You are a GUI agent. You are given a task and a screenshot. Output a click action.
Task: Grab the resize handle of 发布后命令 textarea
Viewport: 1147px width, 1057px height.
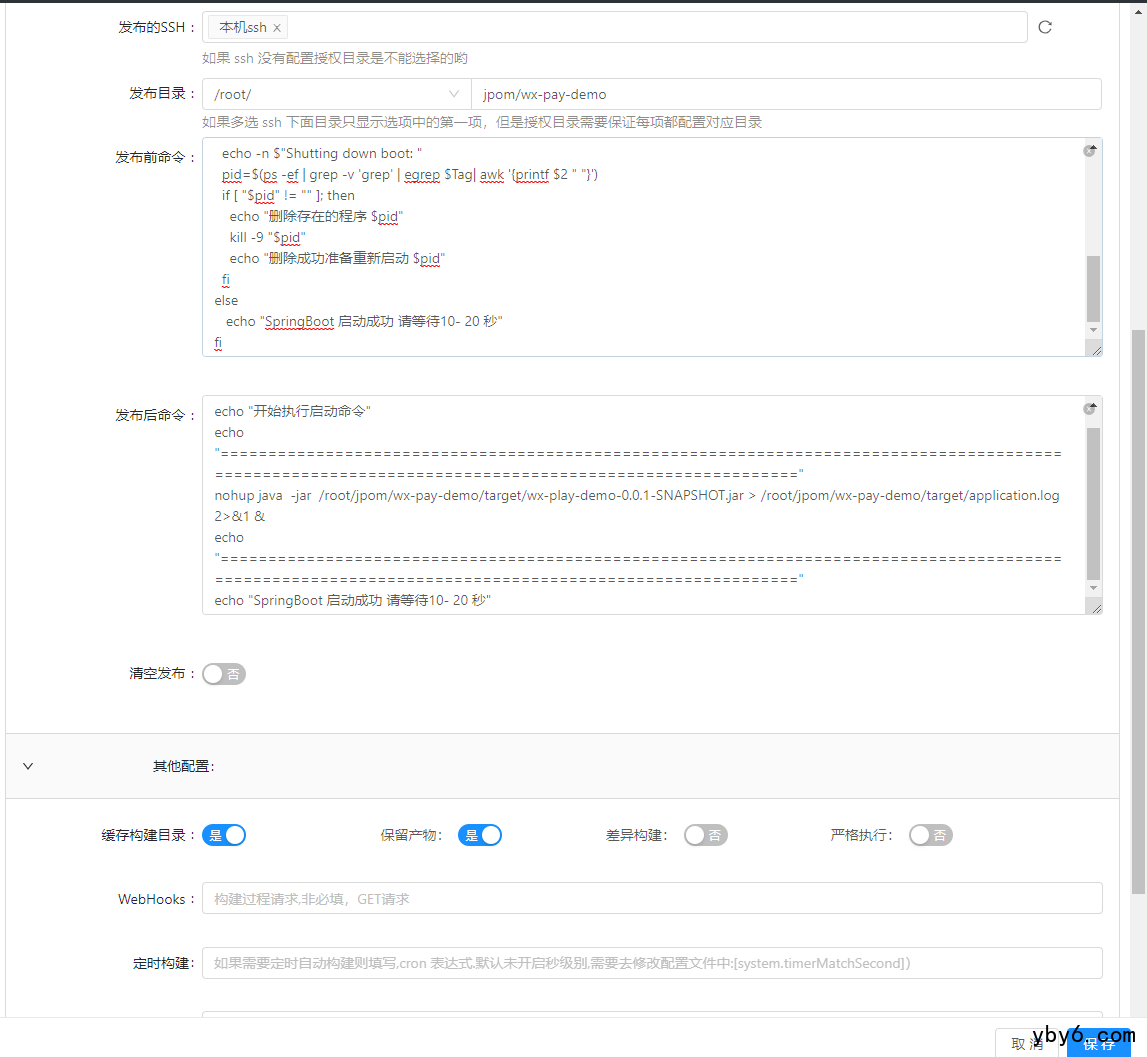click(1096, 609)
